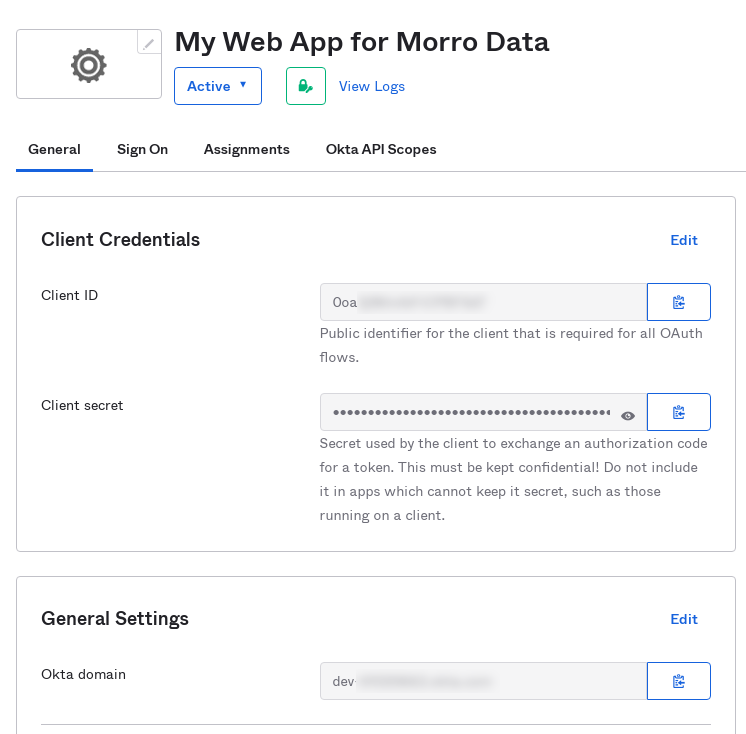Copy the Client secret to clipboard

click(x=679, y=412)
